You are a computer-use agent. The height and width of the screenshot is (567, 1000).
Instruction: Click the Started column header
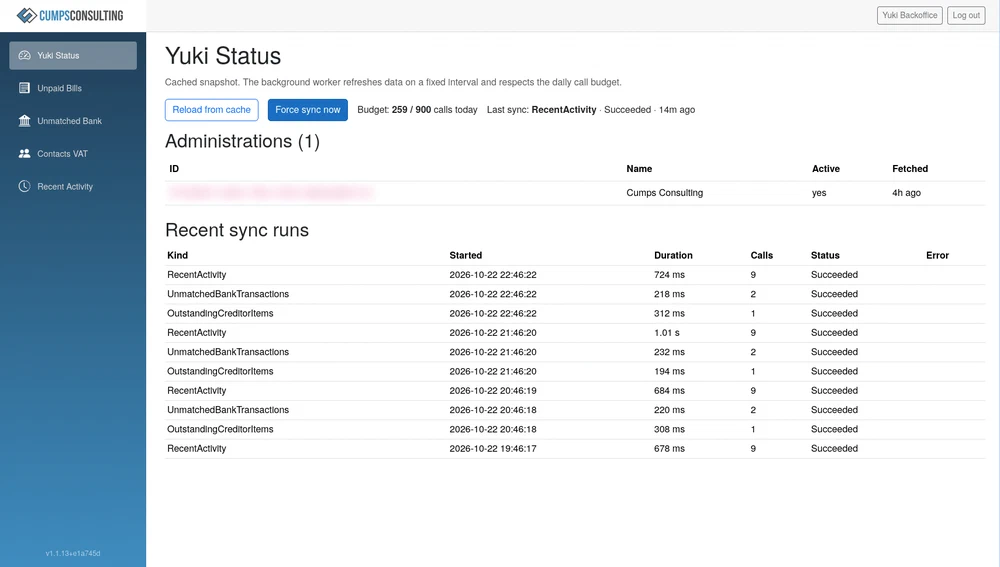click(x=466, y=255)
